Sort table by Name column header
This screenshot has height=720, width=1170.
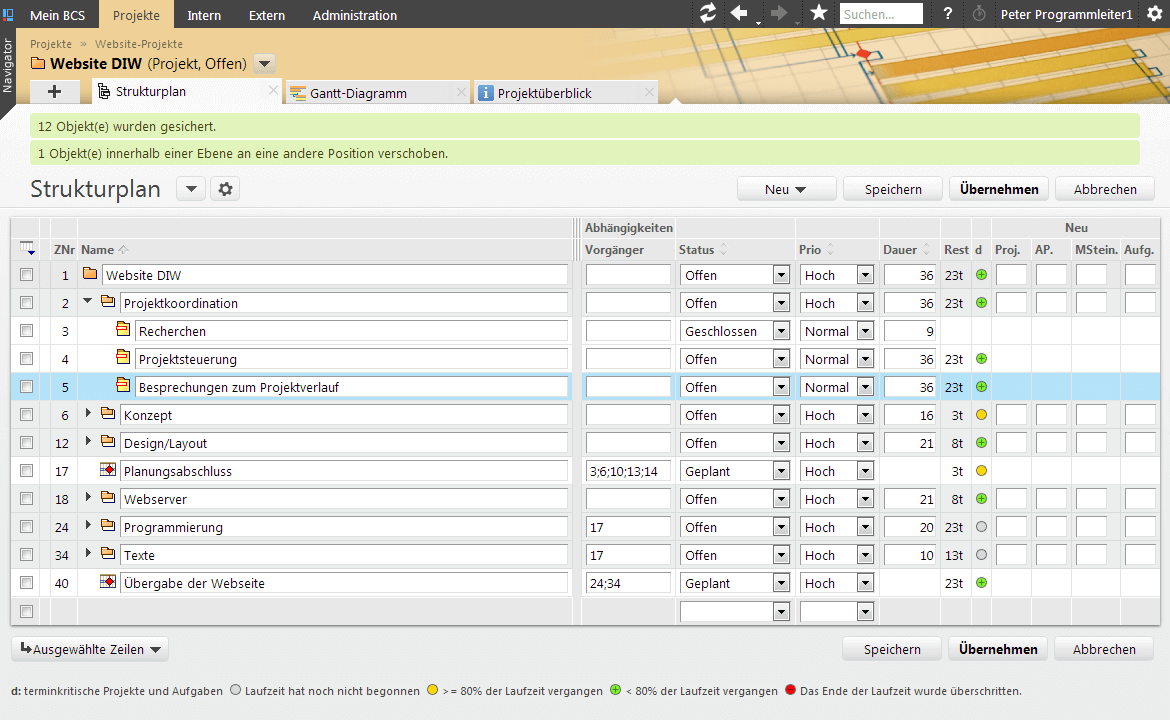pos(98,249)
